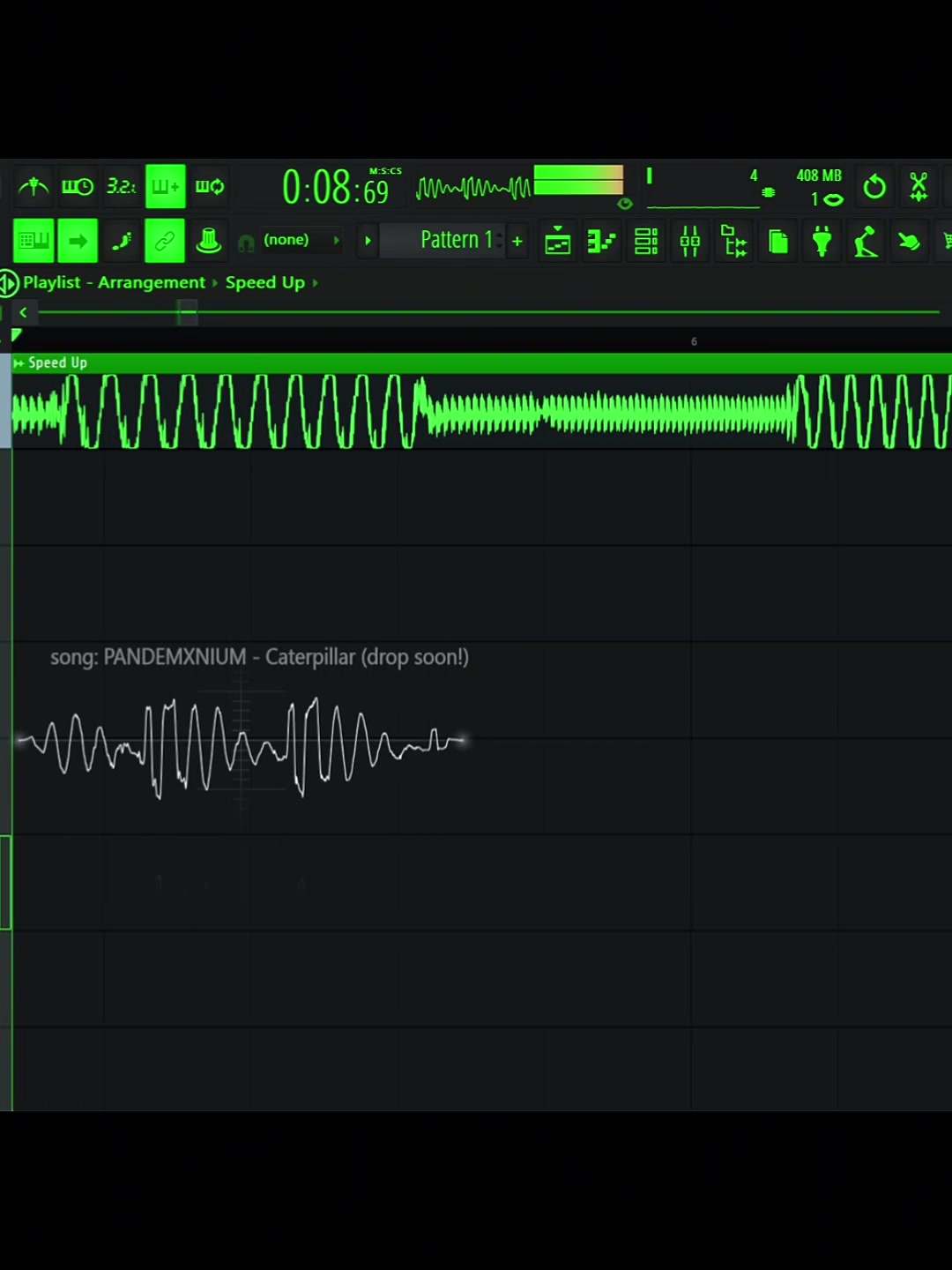Click the stacked documents icon

pos(777,241)
